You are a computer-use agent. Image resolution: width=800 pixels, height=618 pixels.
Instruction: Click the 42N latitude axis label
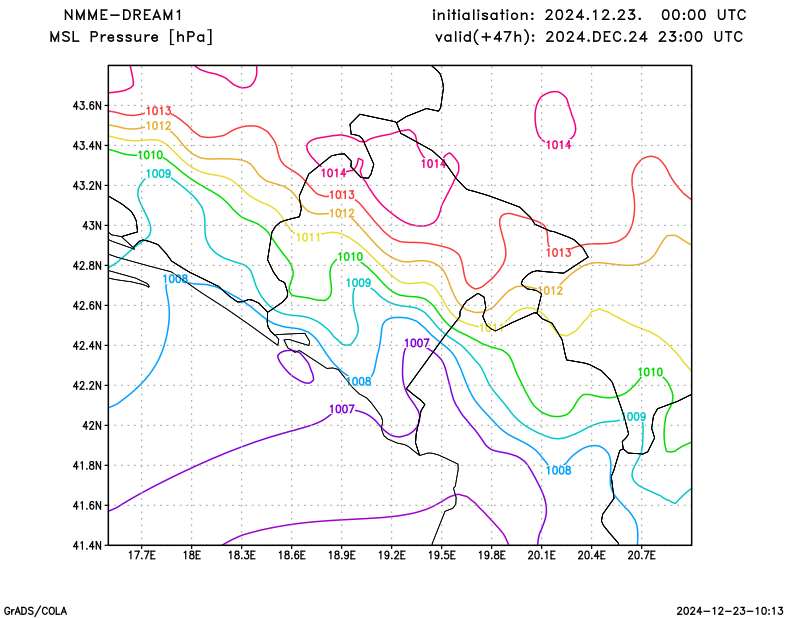coord(92,426)
